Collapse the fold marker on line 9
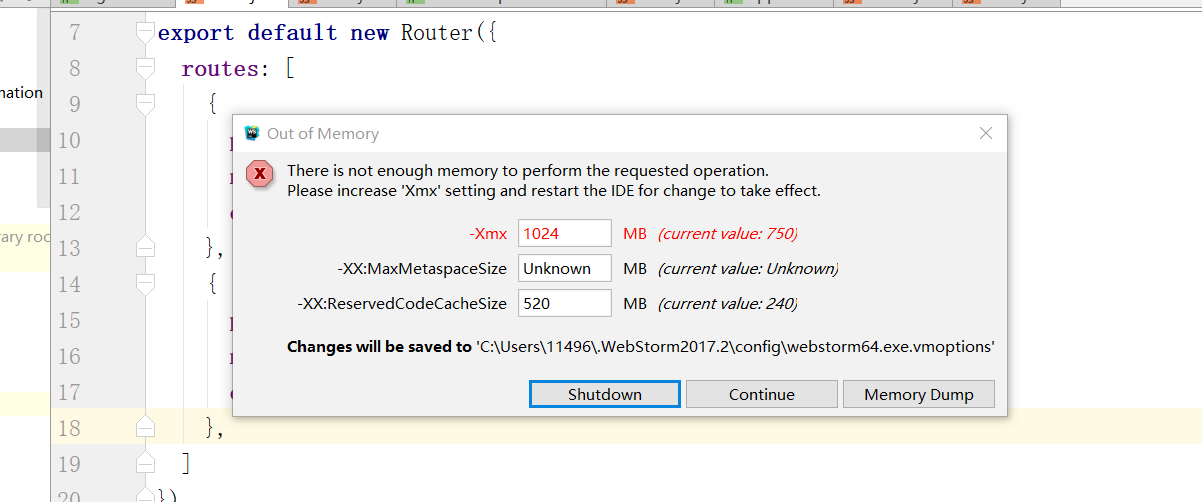Viewport: 1202px width, 502px height. (x=146, y=104)
